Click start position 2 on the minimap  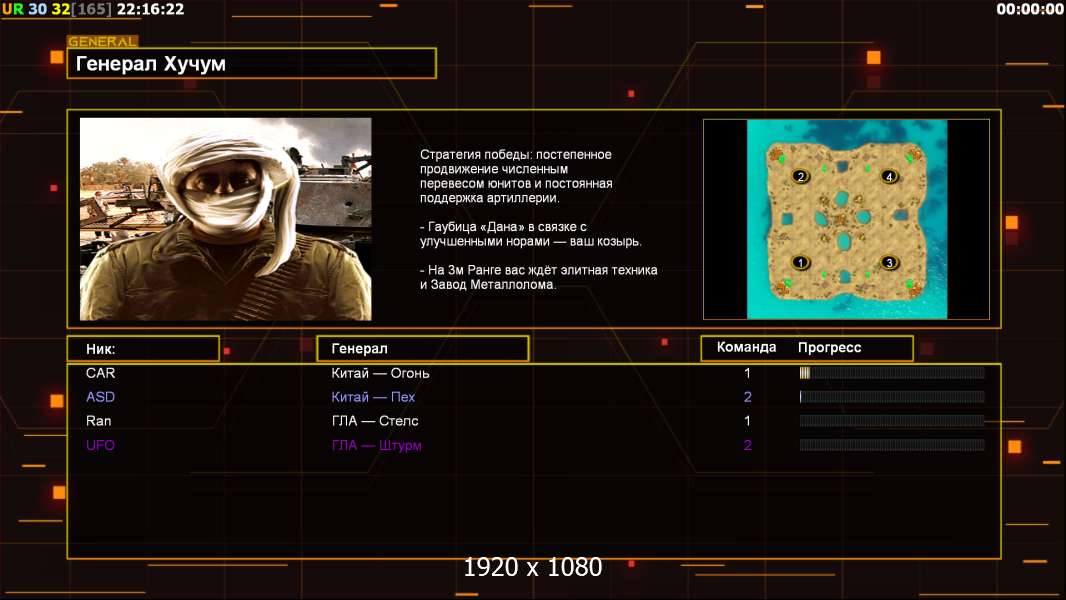[x=800, y=177]
